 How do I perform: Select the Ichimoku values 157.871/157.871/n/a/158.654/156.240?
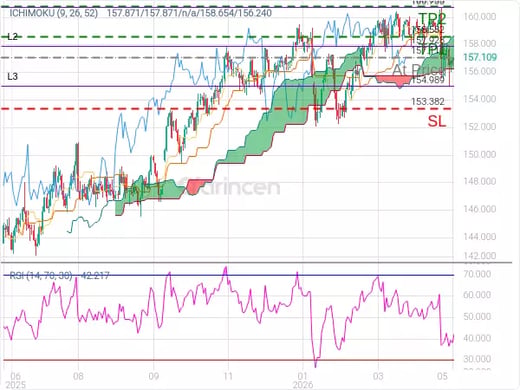tap(189, 13)
